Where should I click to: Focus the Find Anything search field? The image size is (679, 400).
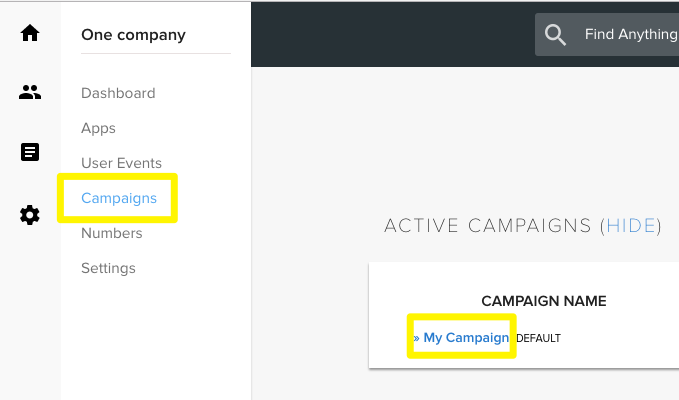click(x=607, y=34)
